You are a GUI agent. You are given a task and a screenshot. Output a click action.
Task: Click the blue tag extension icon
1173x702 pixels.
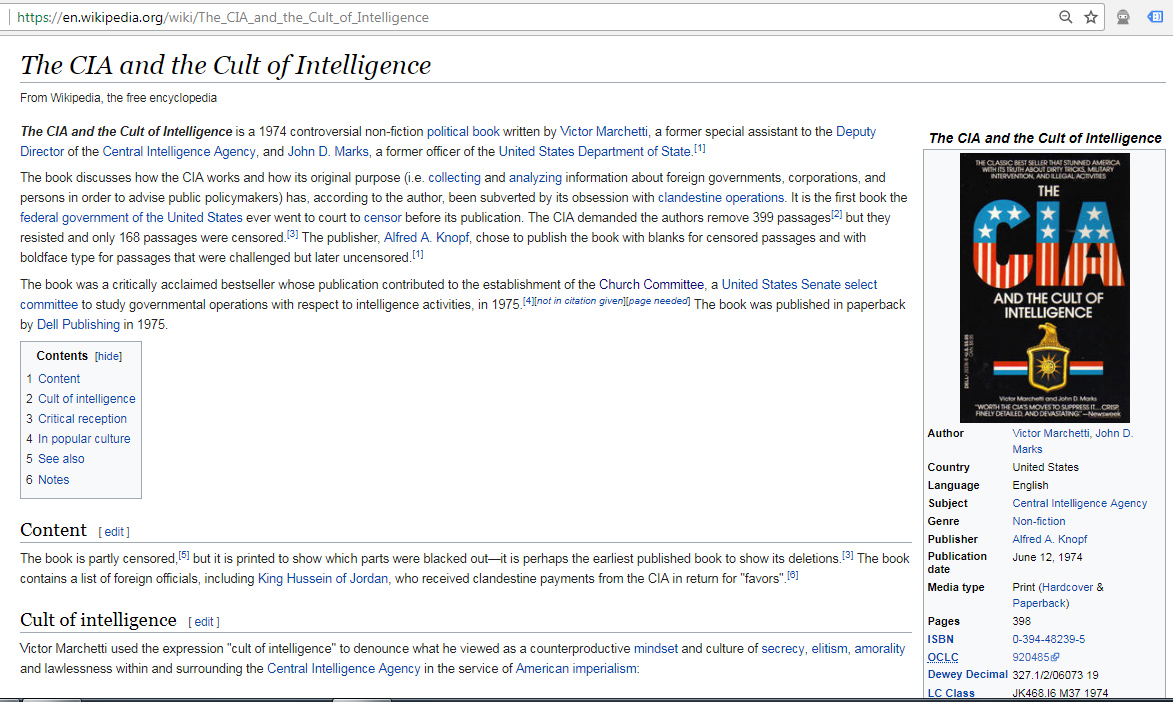(1154, 17)
